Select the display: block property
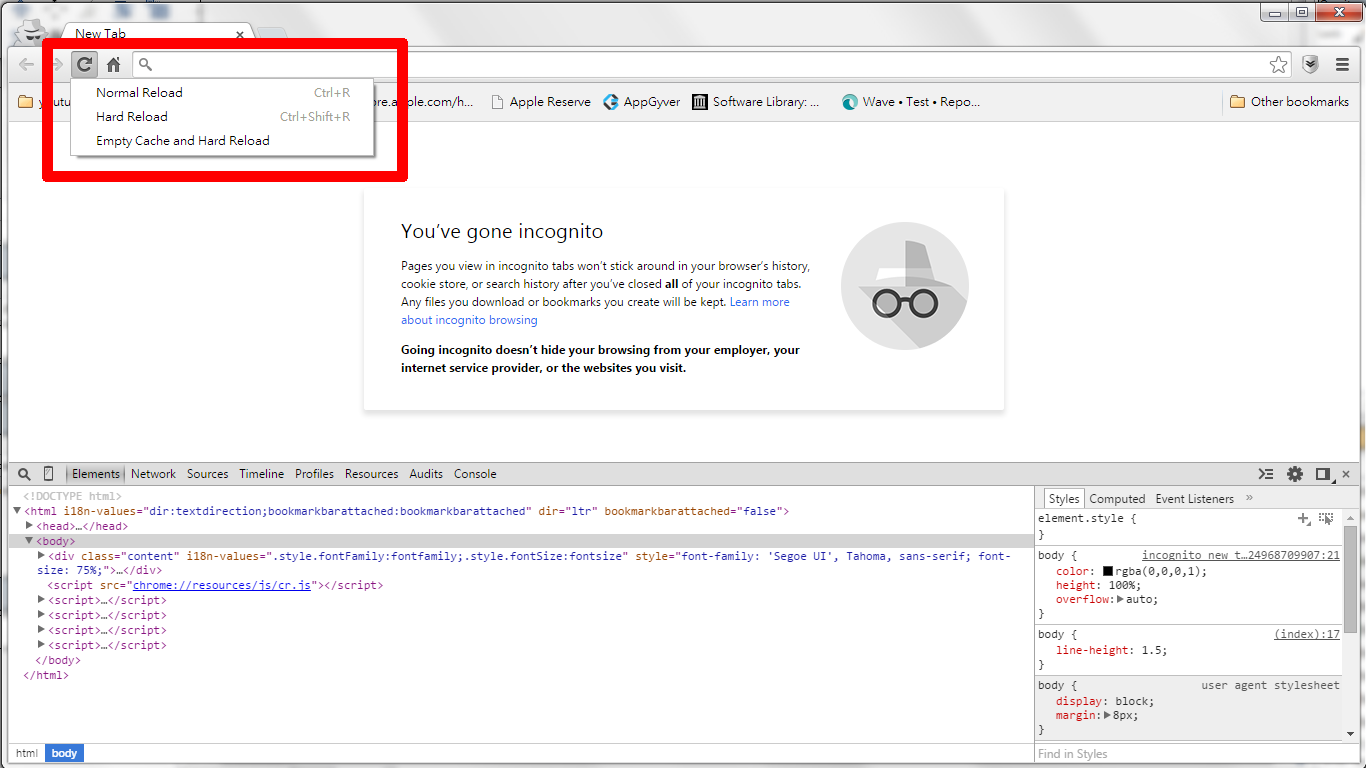 tap(1105, 702)
